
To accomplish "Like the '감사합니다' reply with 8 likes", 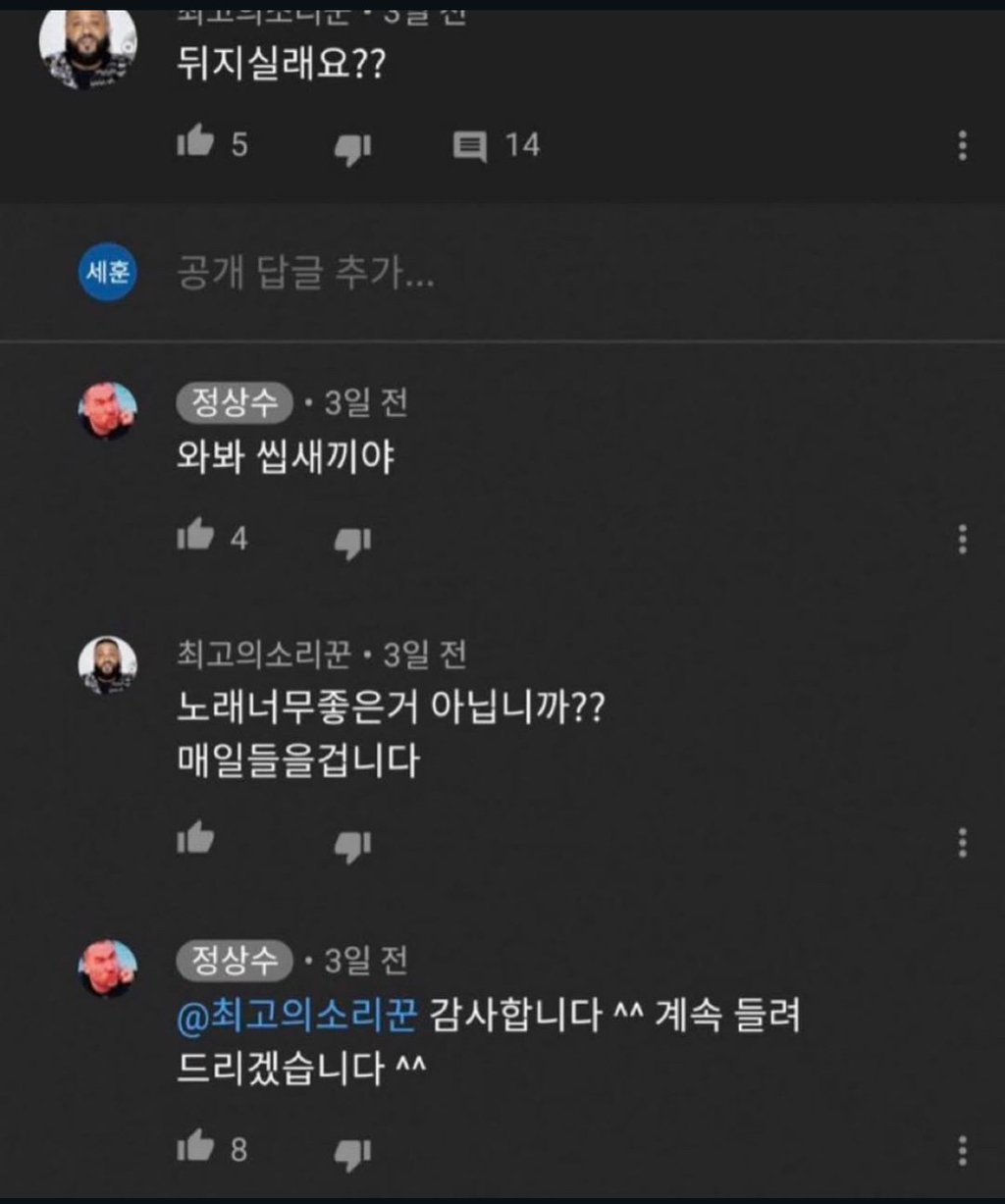I will click(x=195, y=1145).
